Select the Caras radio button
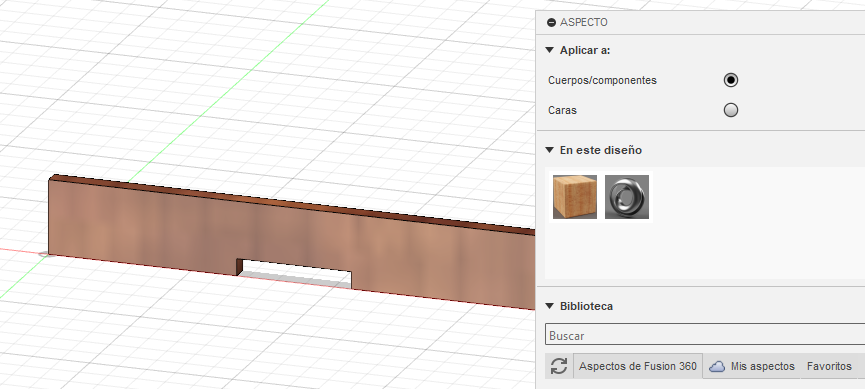The width and height of the screenshot is (865, 389). point(731,110)
